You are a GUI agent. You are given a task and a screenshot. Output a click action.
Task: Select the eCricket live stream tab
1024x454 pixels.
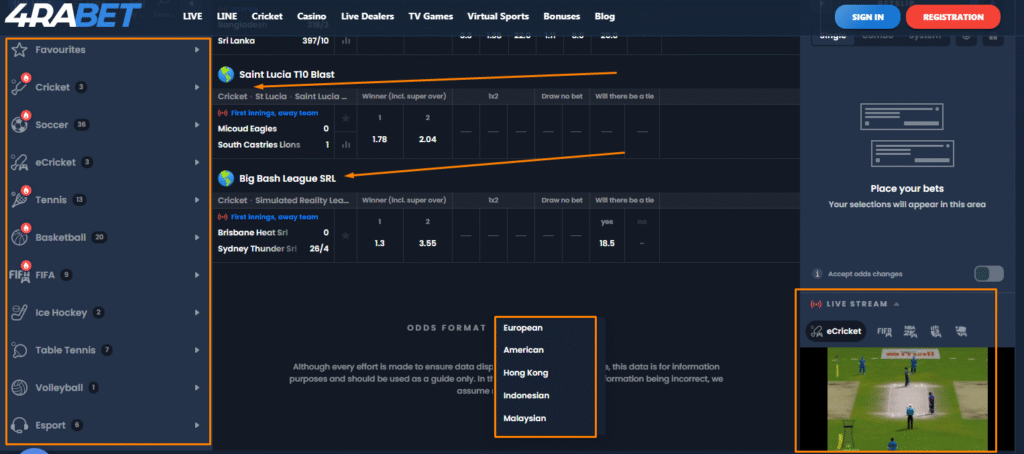836,331
